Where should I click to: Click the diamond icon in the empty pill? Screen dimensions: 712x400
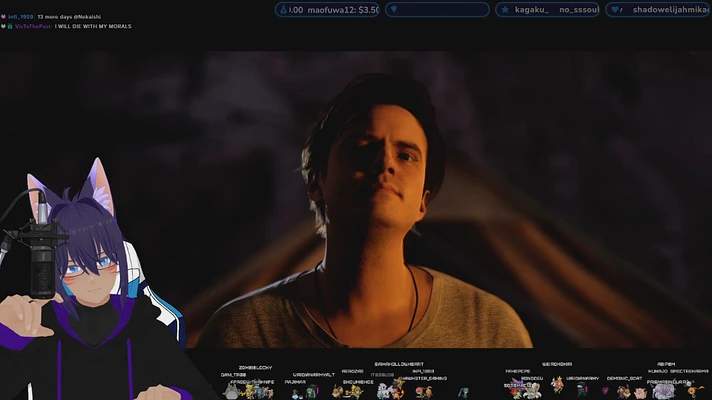pos(394,9)
